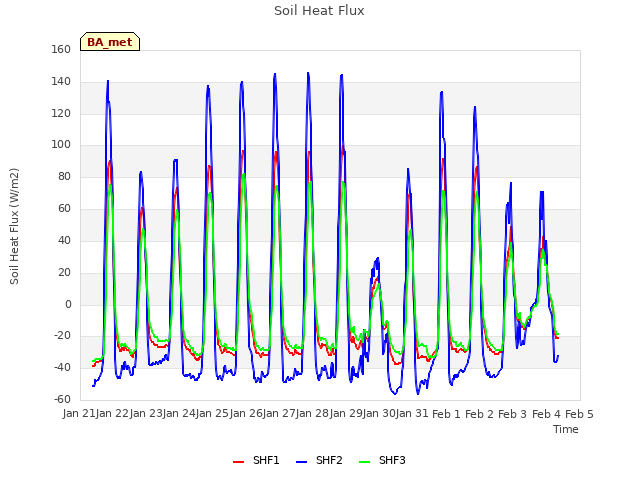Click the blue SHF2 trough near Jan 30
Image resolution: width=640 pixels, height=480 pixels.
(395, 393)
